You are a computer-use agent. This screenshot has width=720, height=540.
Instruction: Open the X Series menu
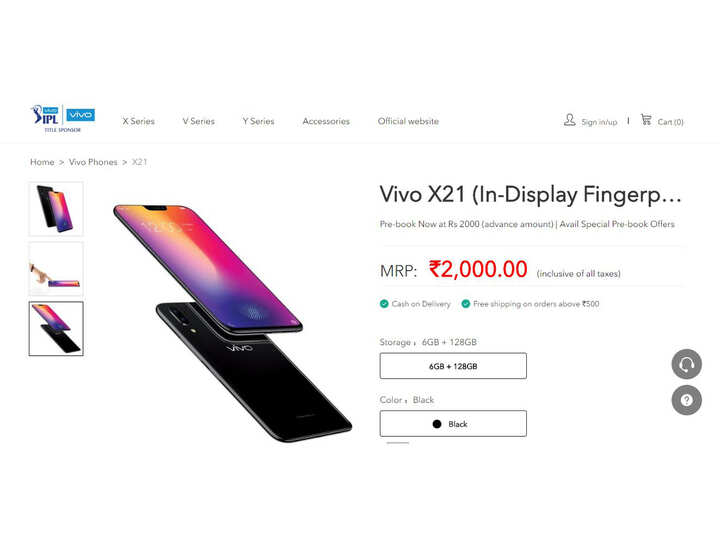139,121
